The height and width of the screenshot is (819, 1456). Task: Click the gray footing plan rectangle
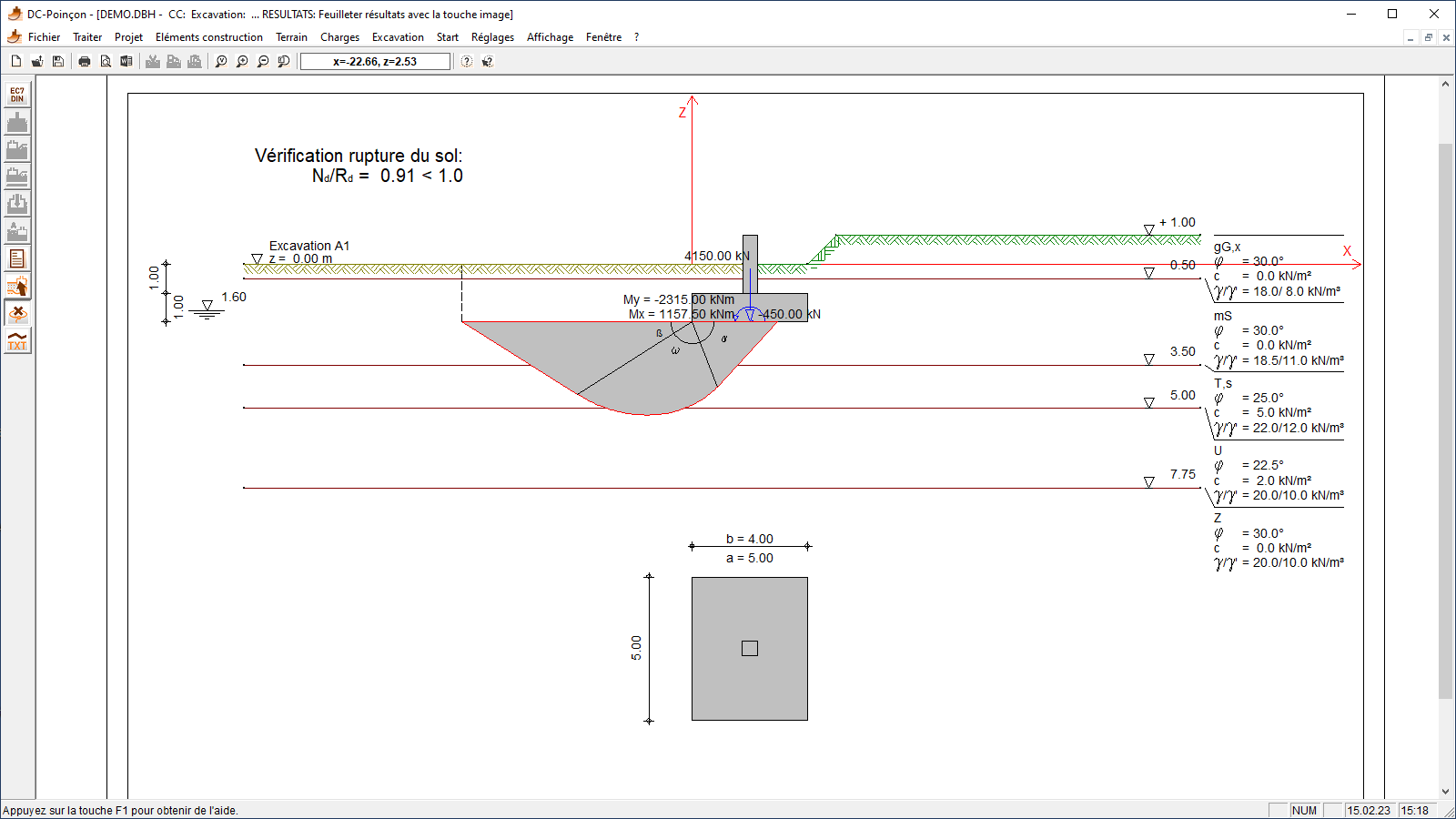tap(750, 649)
